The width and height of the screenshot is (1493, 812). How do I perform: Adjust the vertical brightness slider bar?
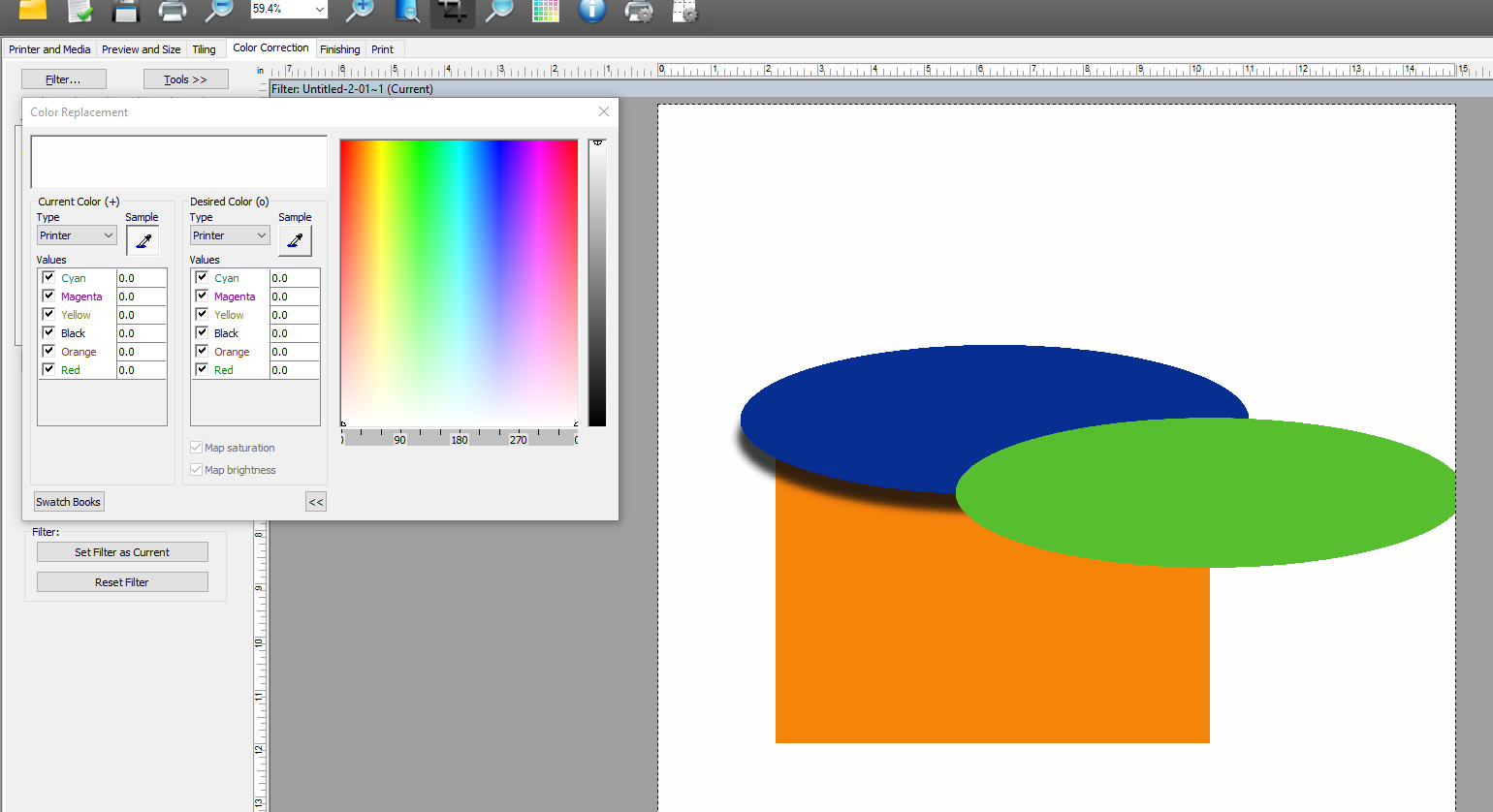point(597,283)
